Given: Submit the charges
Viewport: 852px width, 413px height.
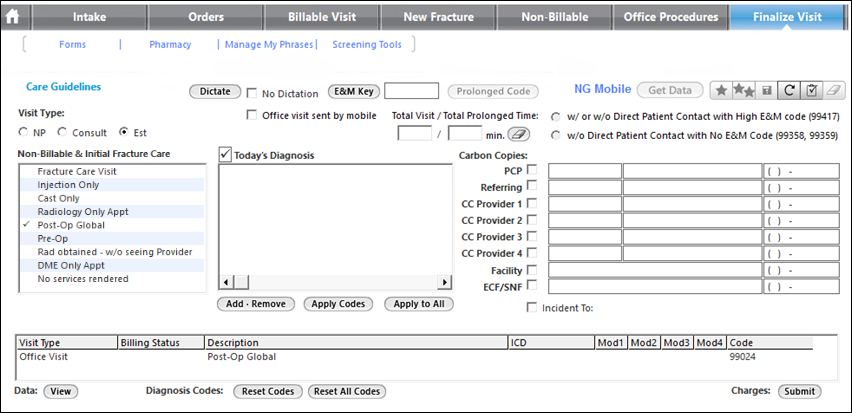Looking at the screenshot, I should pyautogui.click(x=799, y=391).
